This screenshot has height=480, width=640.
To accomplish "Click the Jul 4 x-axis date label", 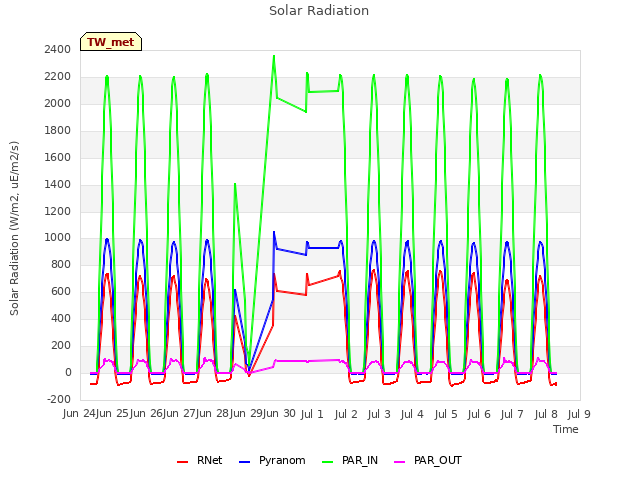I will coord(412,414).
